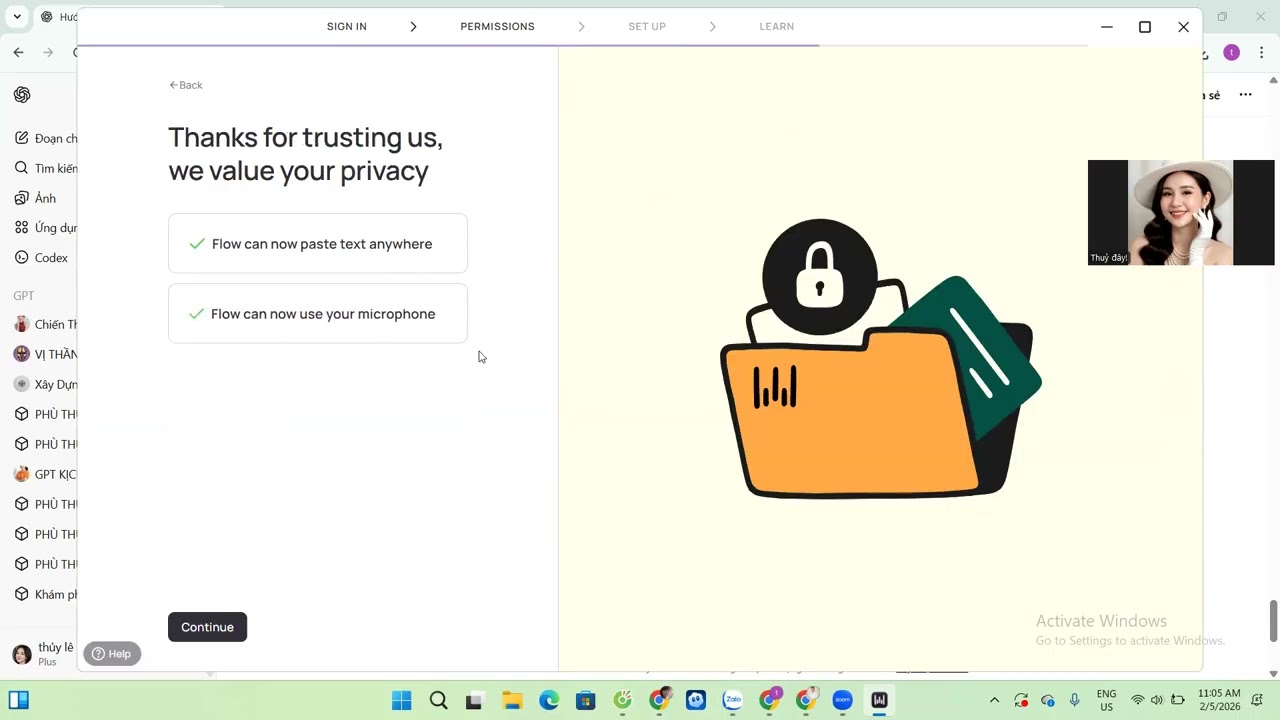
Task: Open the Chiến Th GPT in sidebar
Action: (x=45, y=324)
